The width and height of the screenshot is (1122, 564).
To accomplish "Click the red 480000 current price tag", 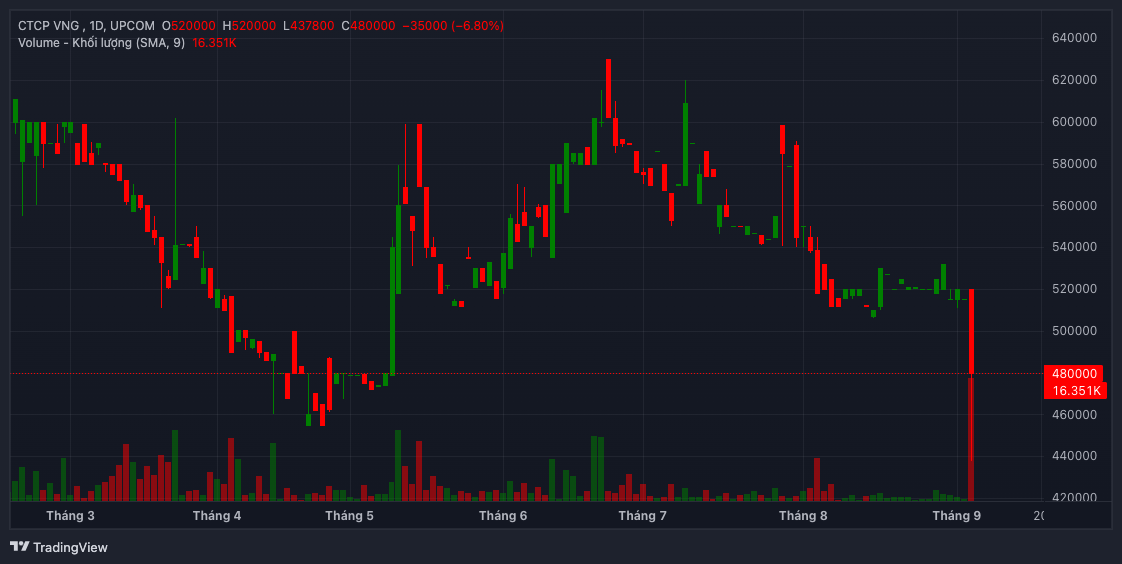I will (1073, 374).
